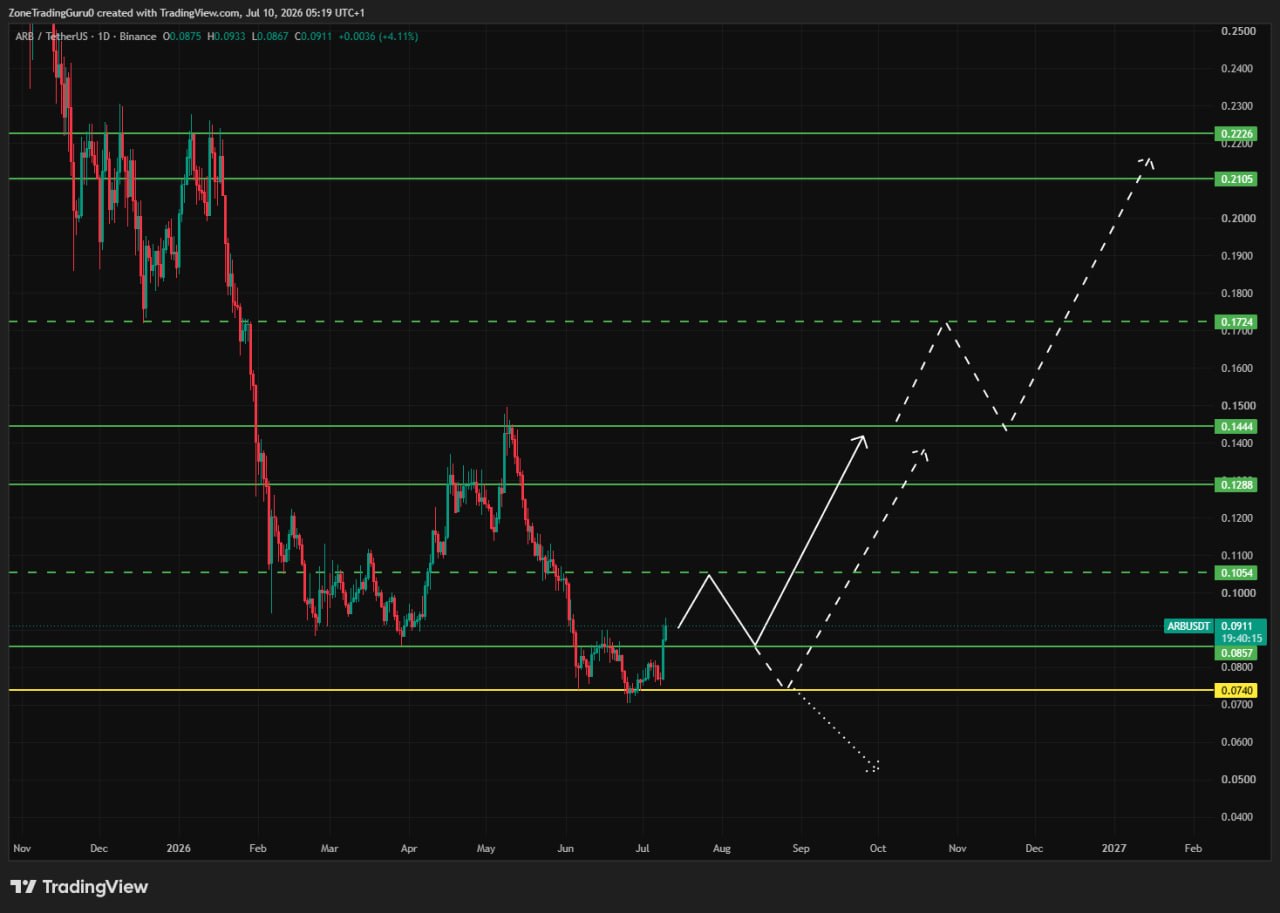
Task: Click the 2026 label on time axis
Action: (x=178, y=848)
